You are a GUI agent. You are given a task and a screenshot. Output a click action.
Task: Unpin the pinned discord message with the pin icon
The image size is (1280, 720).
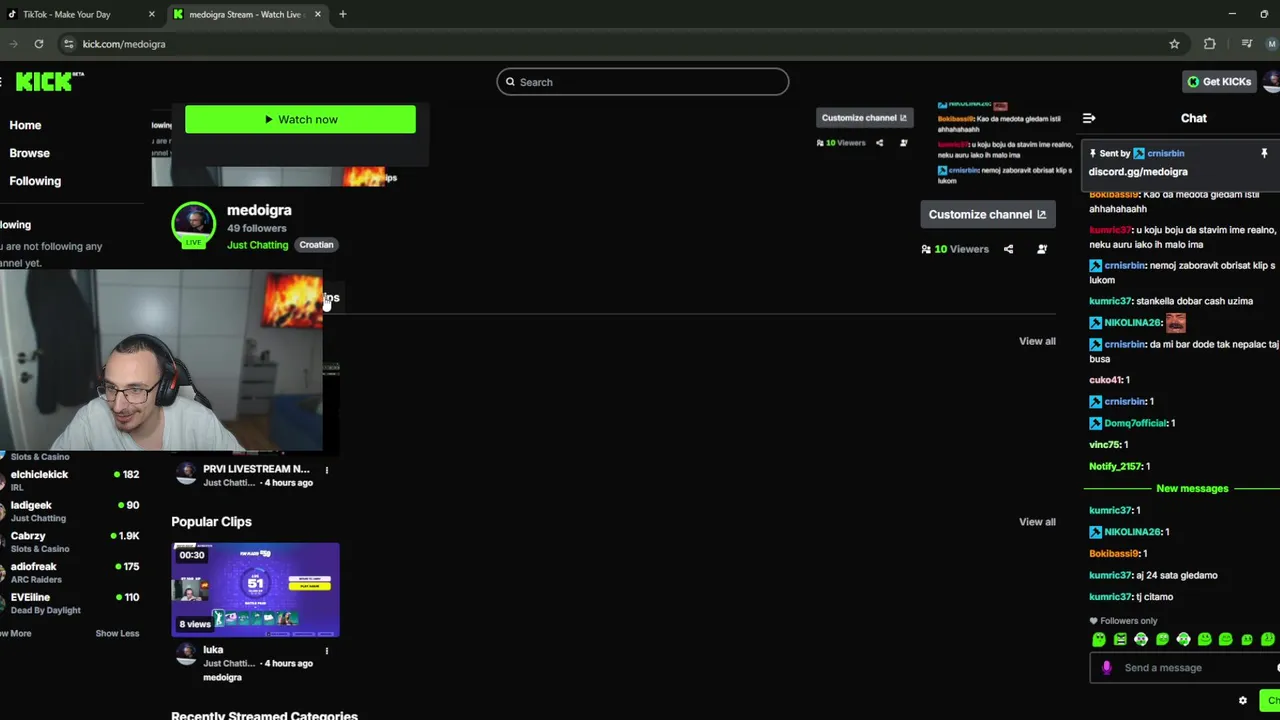pyautogui.click(x=1264, y=153)
